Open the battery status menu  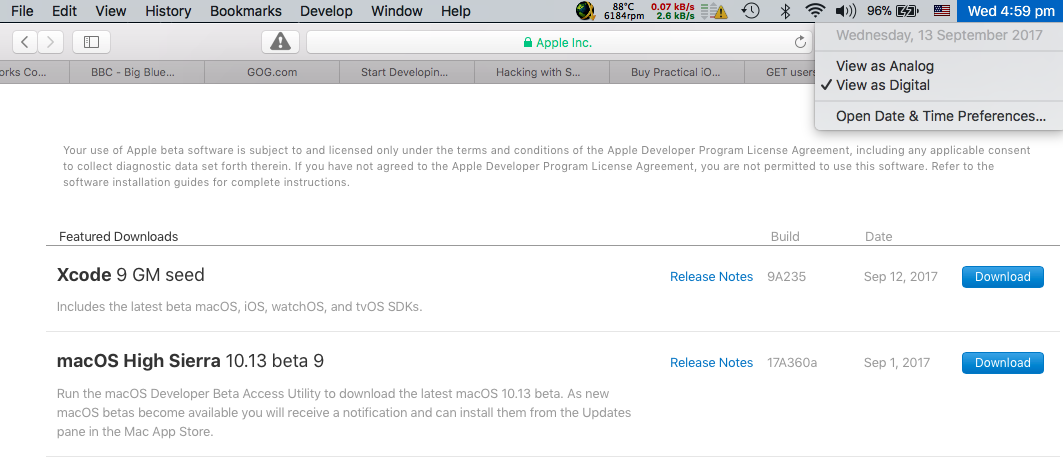907,11
